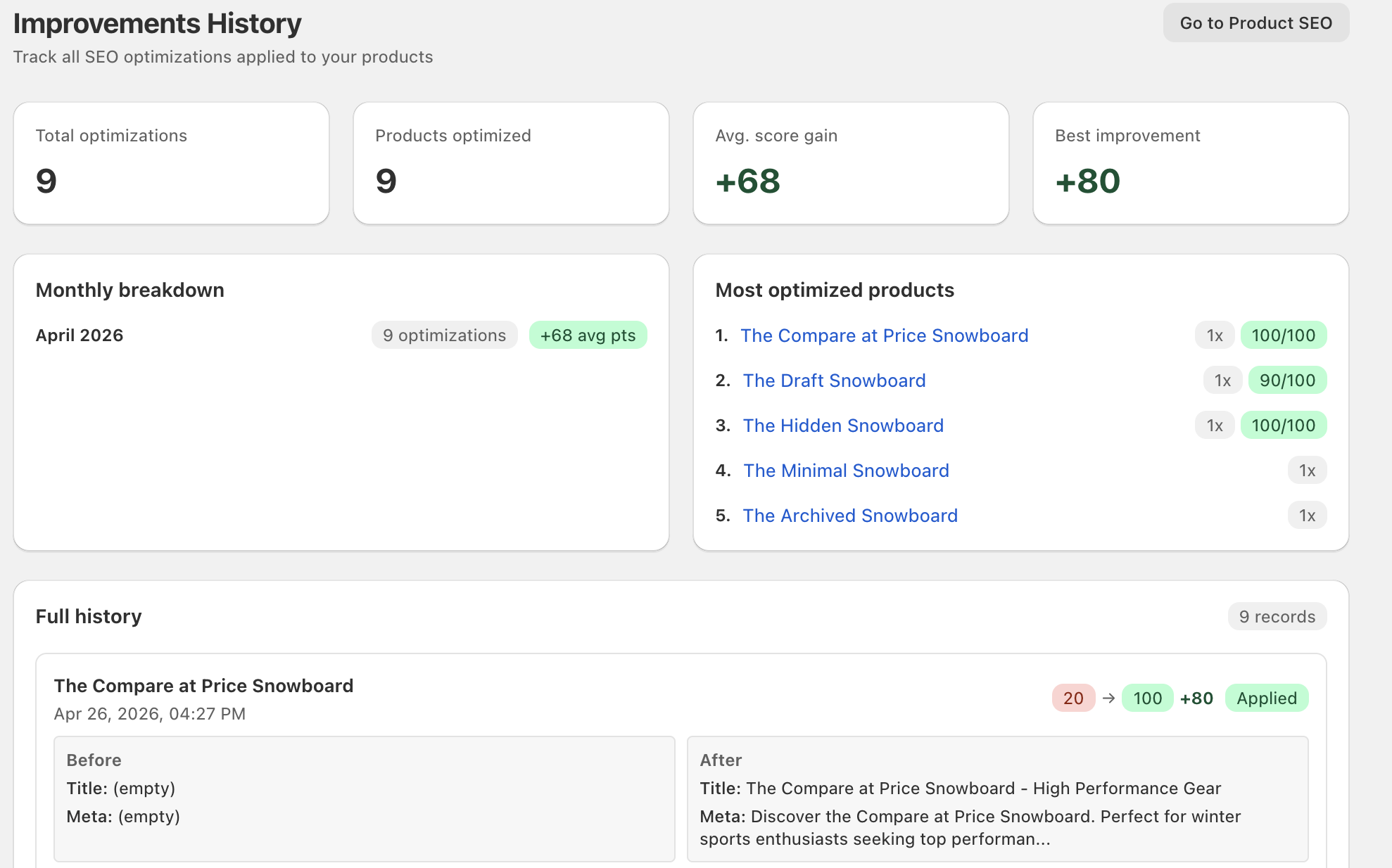Click the 1x badge for The Archived Snowboard
Viewport: 1392px width, 868px height.
(x=1307, y=516)
